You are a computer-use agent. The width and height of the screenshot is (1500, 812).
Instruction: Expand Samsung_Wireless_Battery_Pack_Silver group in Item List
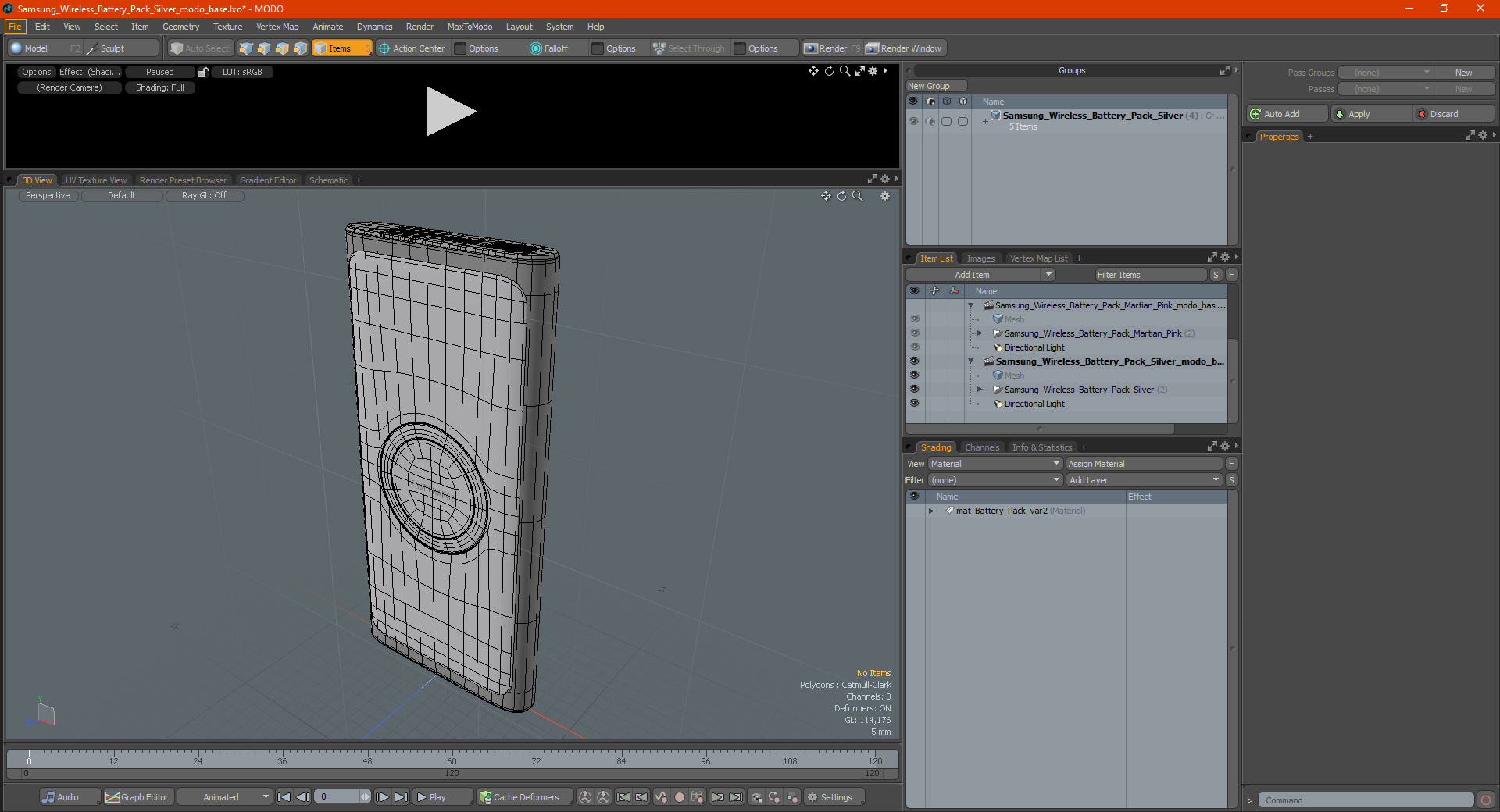point(980,390)
